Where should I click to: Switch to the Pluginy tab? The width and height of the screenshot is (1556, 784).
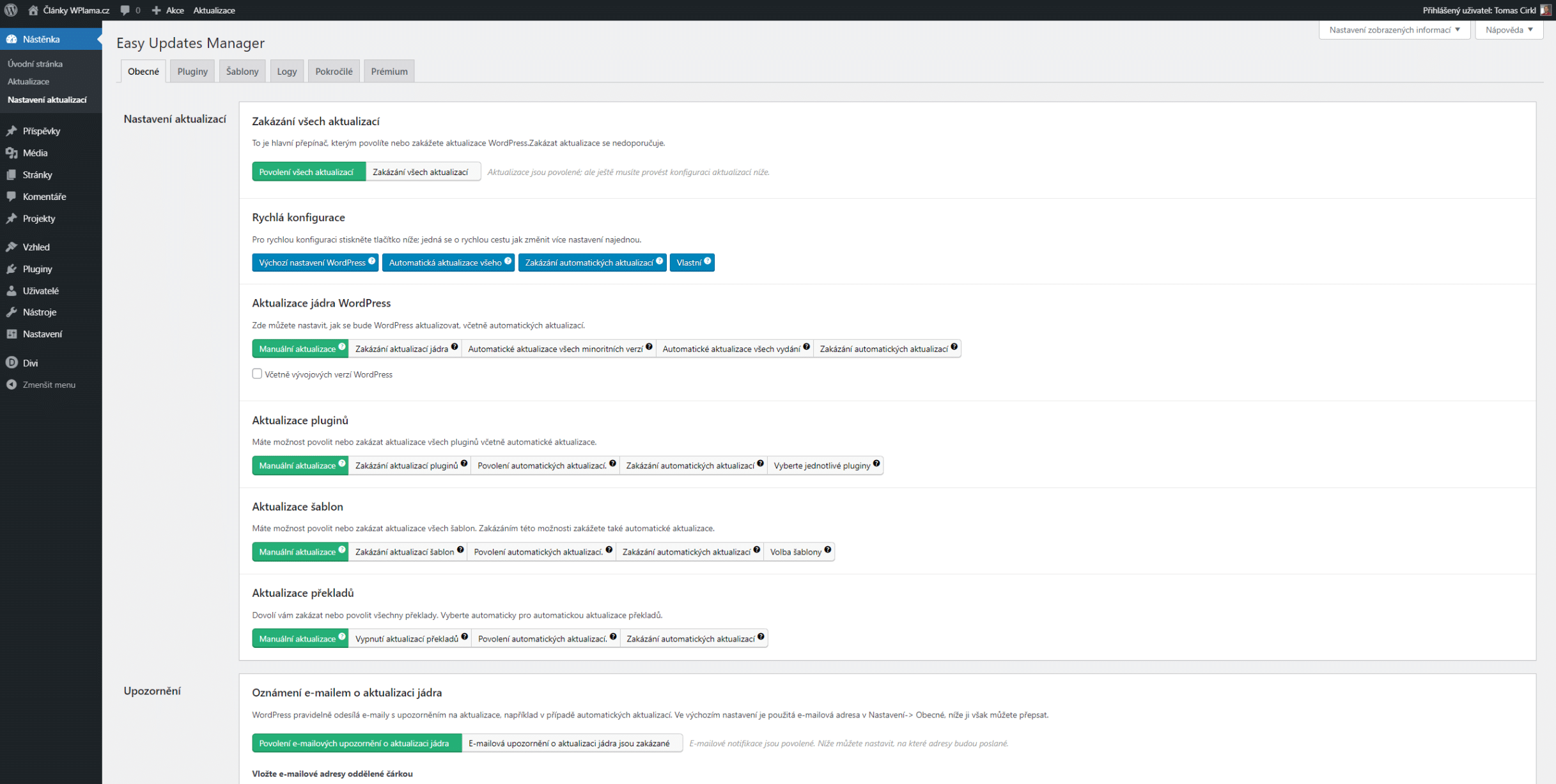pyautogui.click(x=192, y=71)
